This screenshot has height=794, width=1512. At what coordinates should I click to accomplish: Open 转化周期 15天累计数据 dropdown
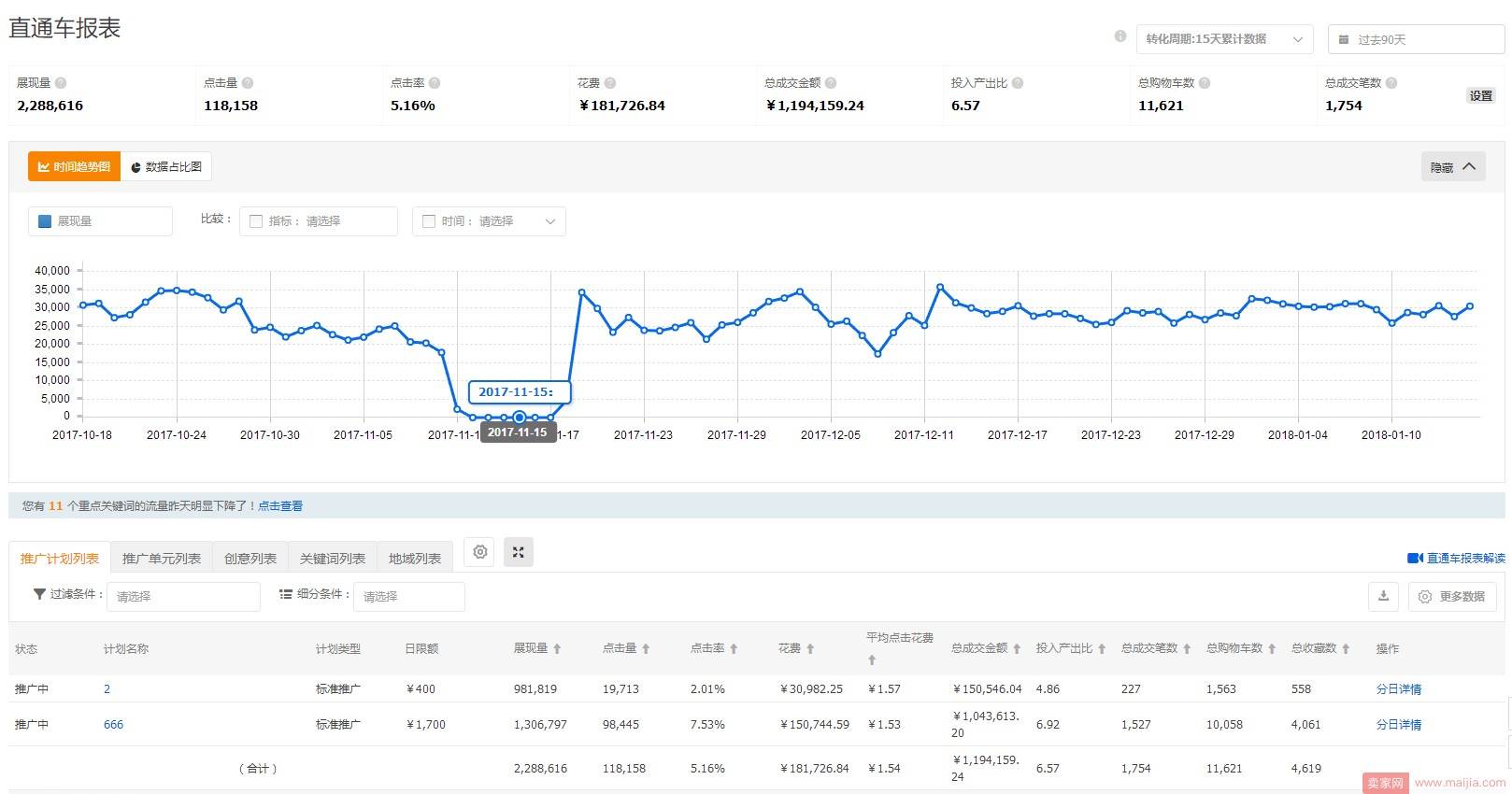(x=1224, y=39)
